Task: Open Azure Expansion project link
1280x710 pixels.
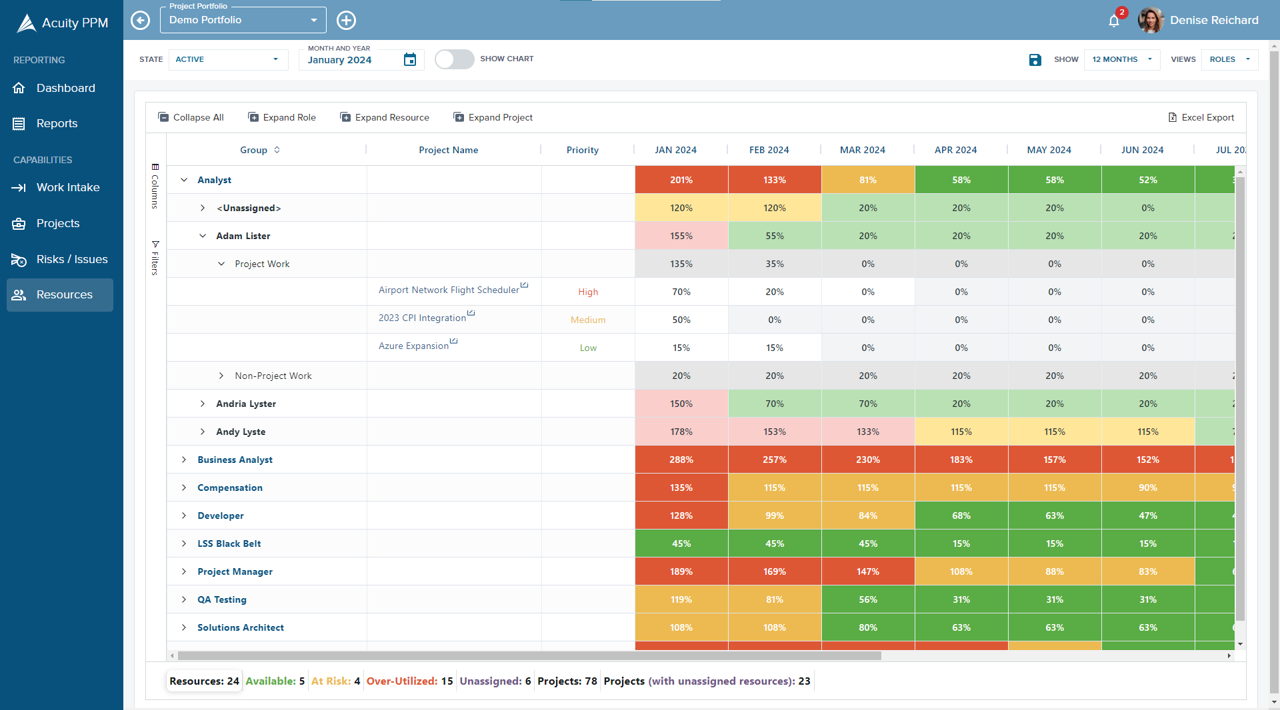Action: (414, 346)
